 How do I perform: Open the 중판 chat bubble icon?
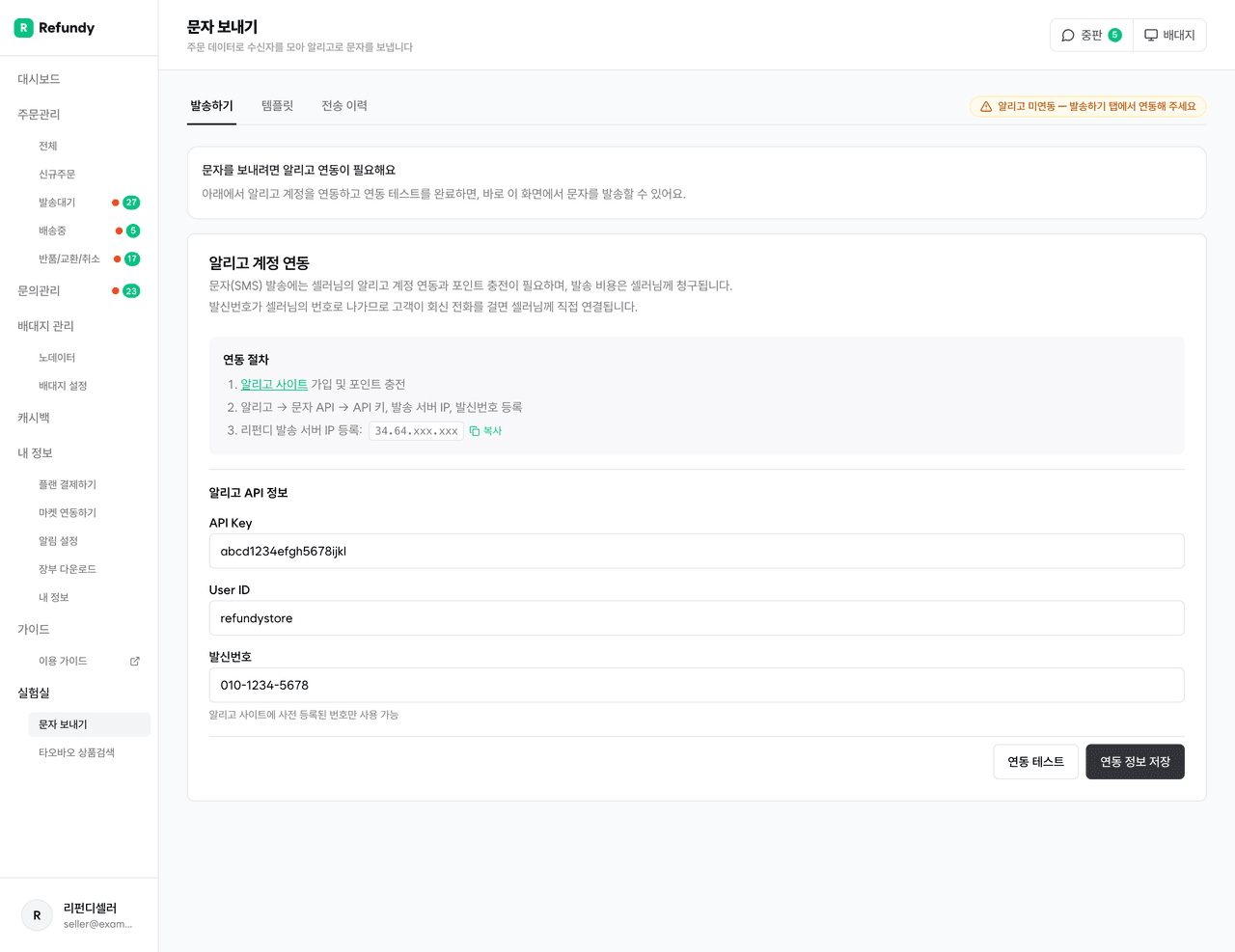pos(1068,36)
